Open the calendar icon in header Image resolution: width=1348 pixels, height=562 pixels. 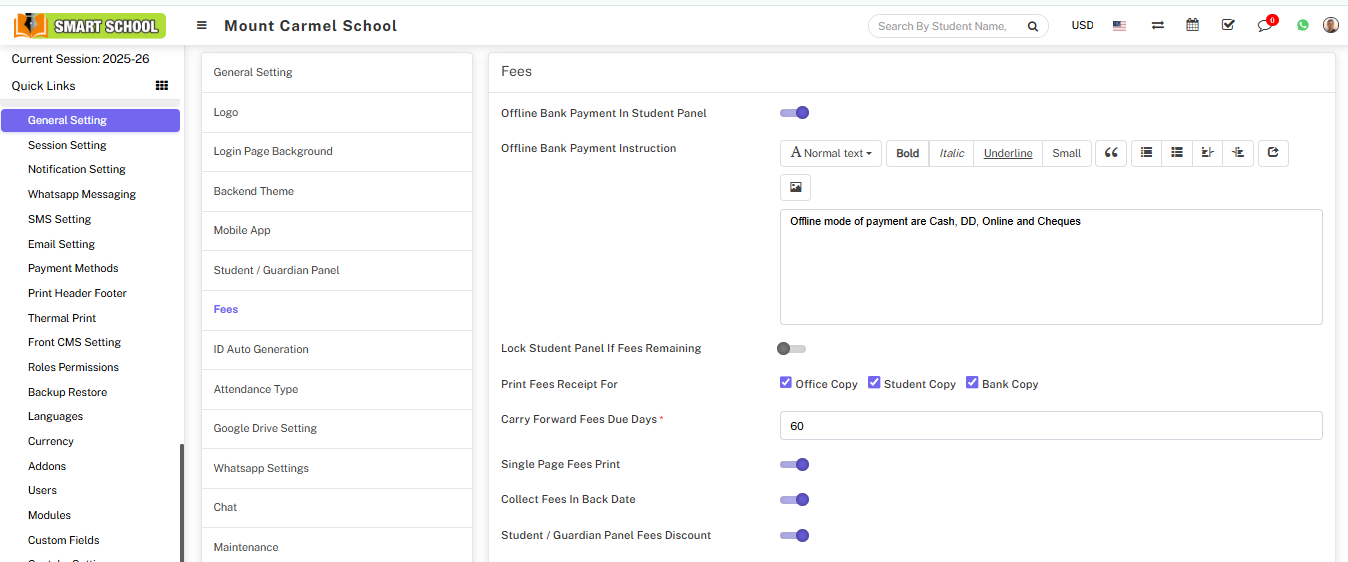click(1192, 25)
